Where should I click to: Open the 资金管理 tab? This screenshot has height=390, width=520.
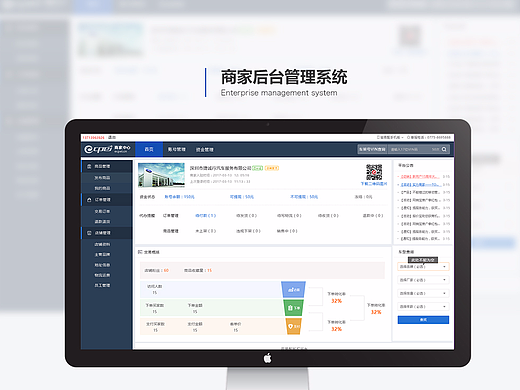point(204,150)
